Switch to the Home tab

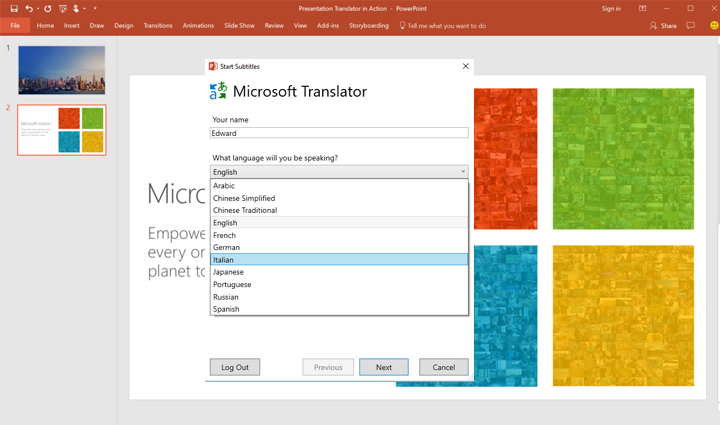click(x=45, y=26)
